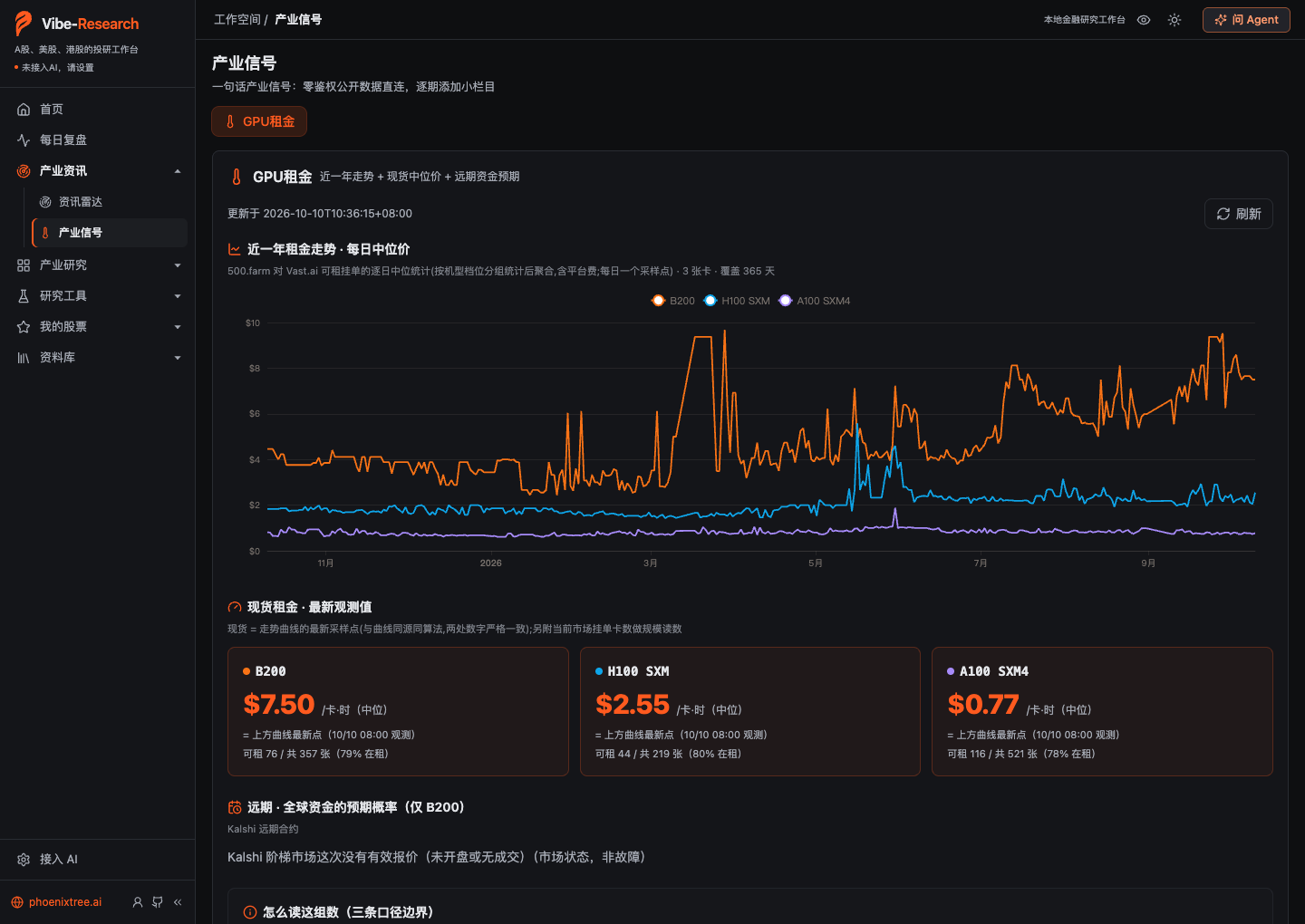Open the GitHub icon in sidebar footer
The height and width of the screenshot is (924, 1305).
[158, 902]
